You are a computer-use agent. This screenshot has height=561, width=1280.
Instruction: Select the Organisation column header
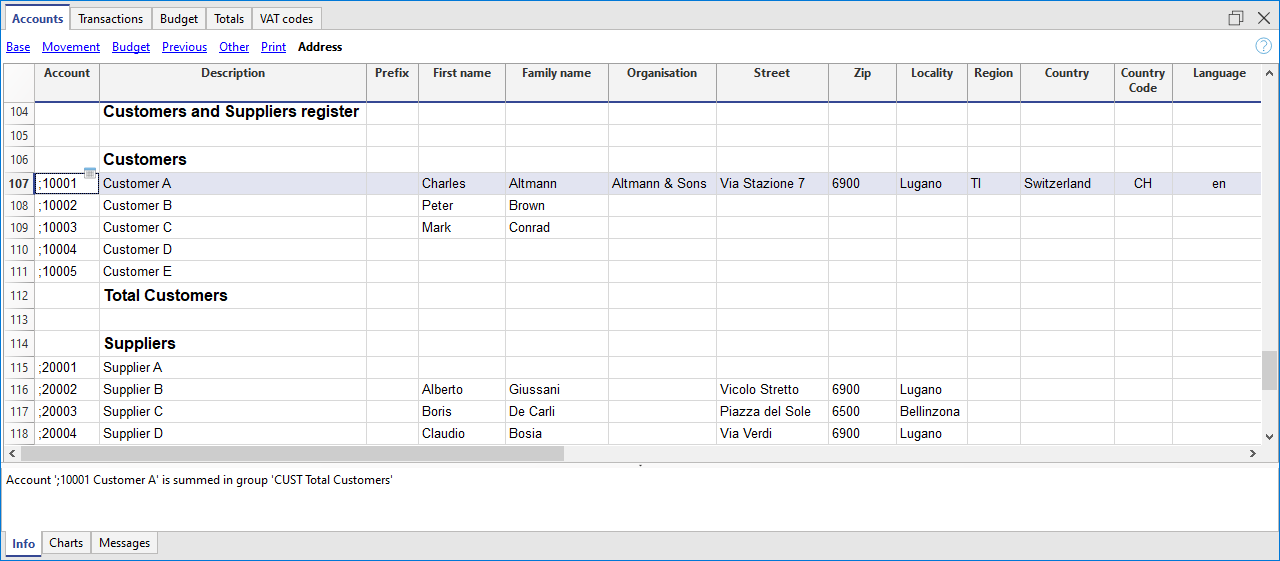[662, 82]
